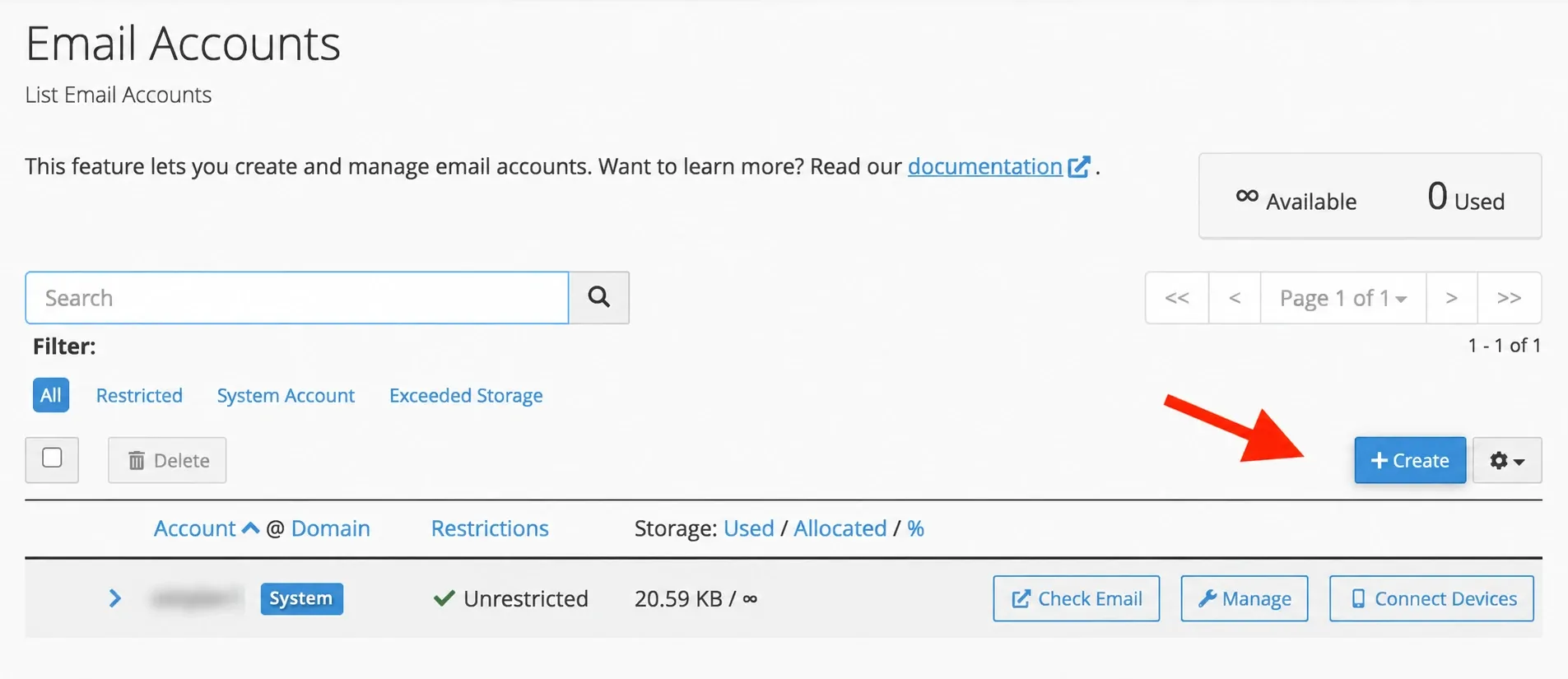Go to last page with >> button

pos(1509,298)
